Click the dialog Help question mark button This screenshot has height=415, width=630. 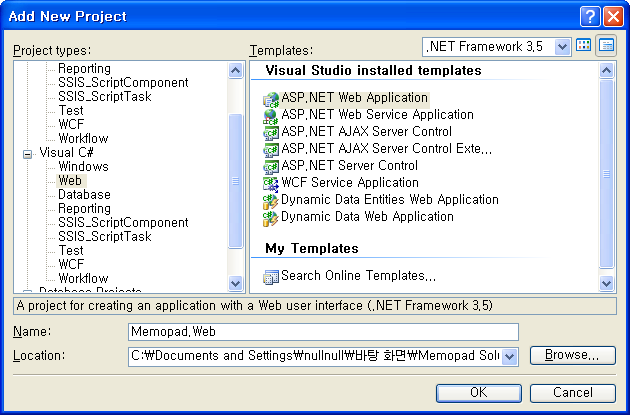[x=590, y=16]
